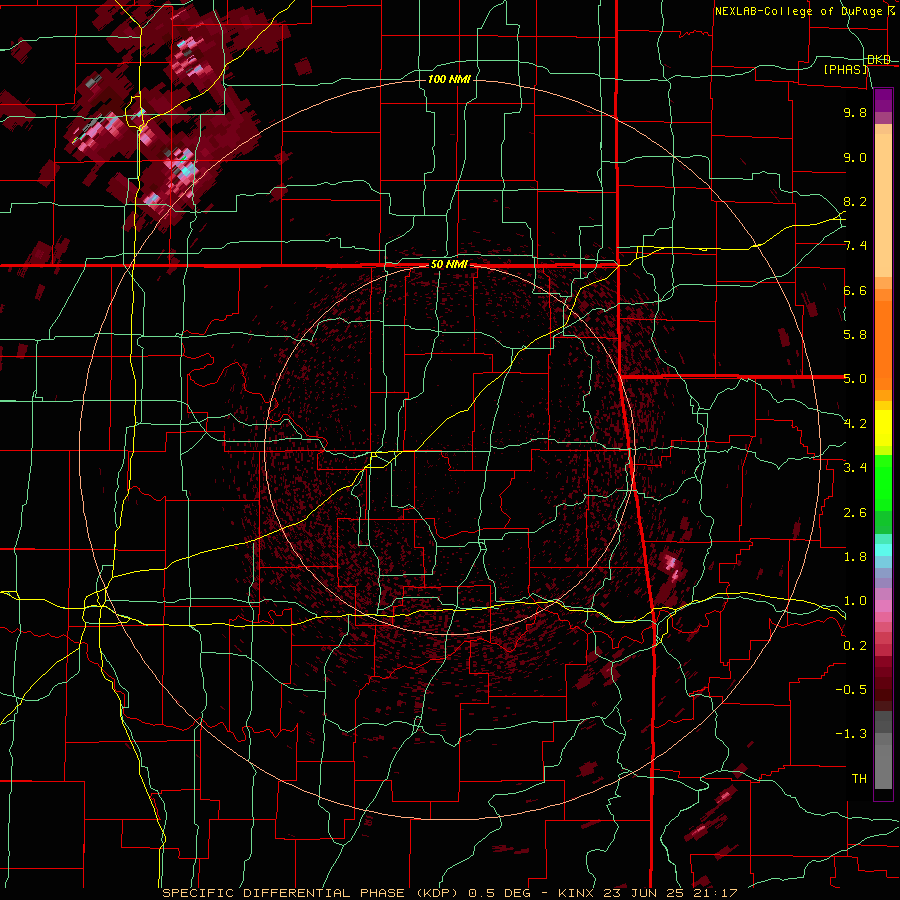Click the 1.0 scale value
This screenshot has height=900, width=900.
[855, 601]
